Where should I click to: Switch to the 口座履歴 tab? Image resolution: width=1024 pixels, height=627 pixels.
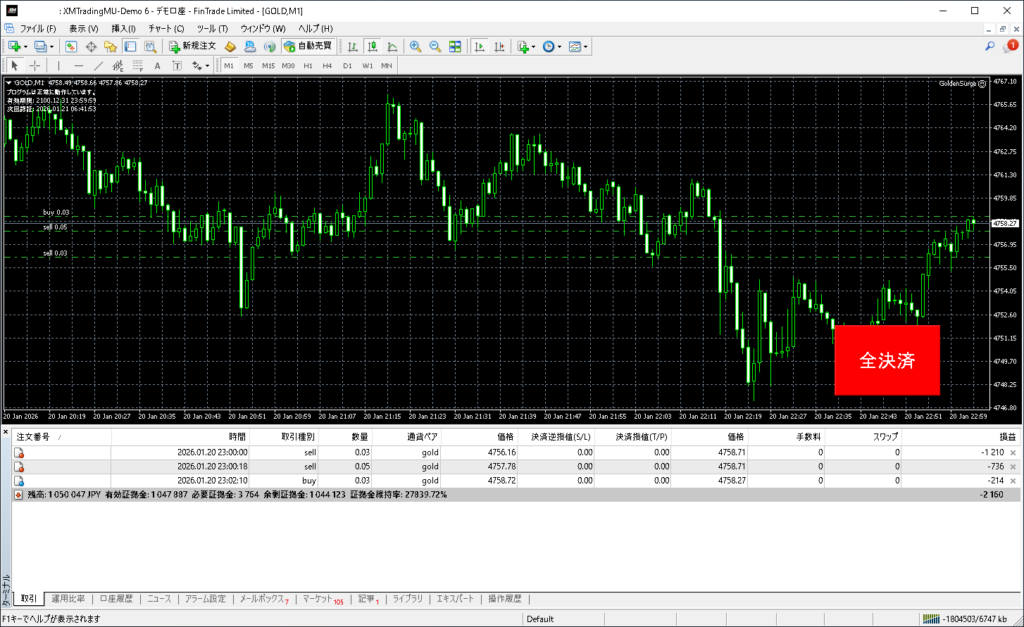pos(118,599)
